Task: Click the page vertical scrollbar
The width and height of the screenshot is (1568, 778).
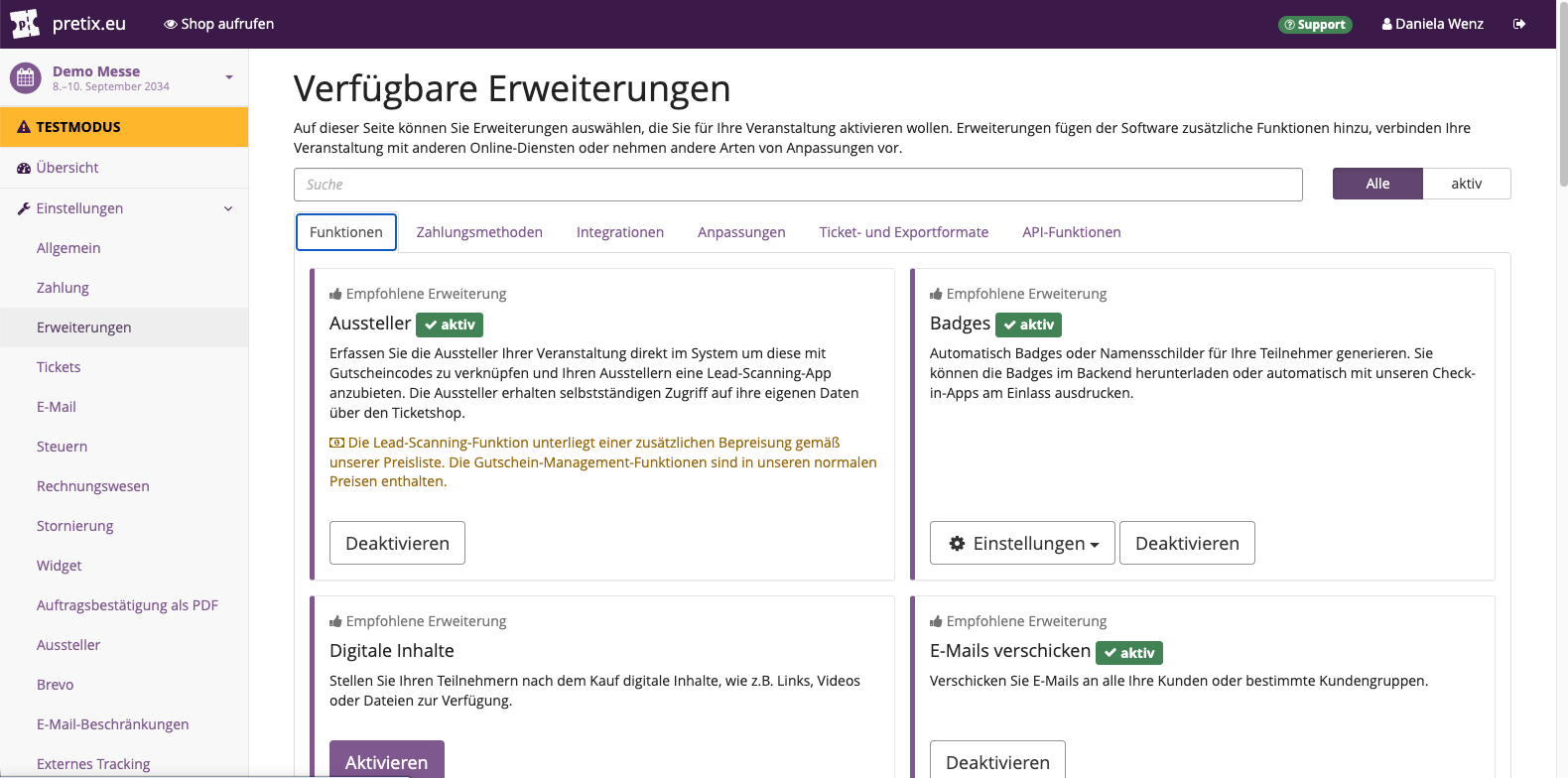Action: coord(1563,94)
